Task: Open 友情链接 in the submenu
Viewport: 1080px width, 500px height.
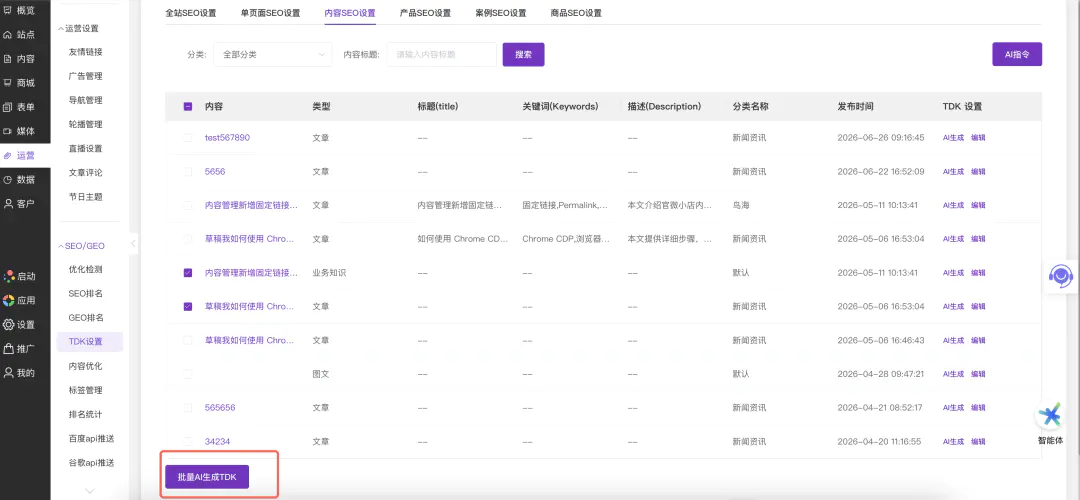Action: tap(85, 52)
